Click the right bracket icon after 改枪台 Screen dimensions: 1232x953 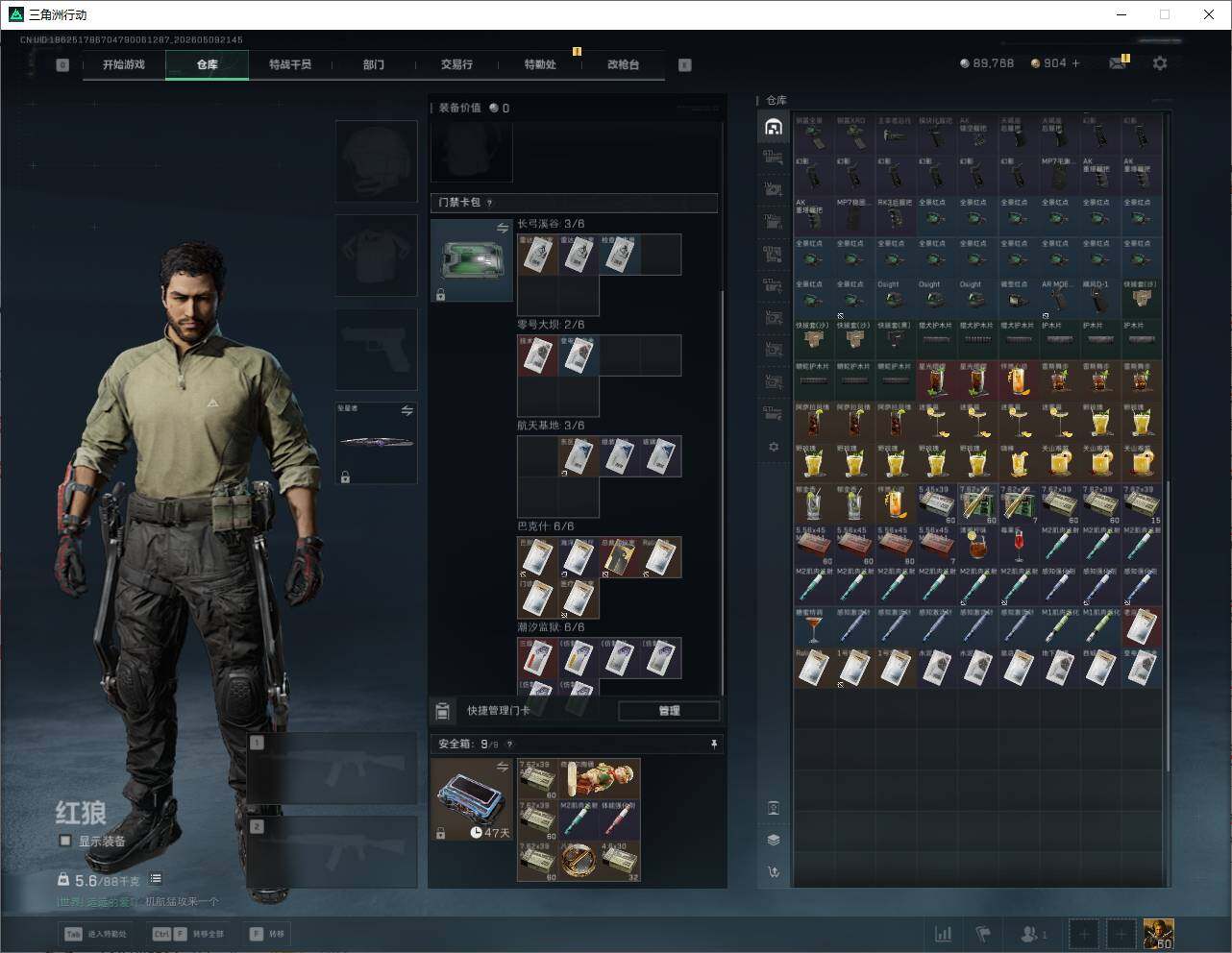click(685, 65)
